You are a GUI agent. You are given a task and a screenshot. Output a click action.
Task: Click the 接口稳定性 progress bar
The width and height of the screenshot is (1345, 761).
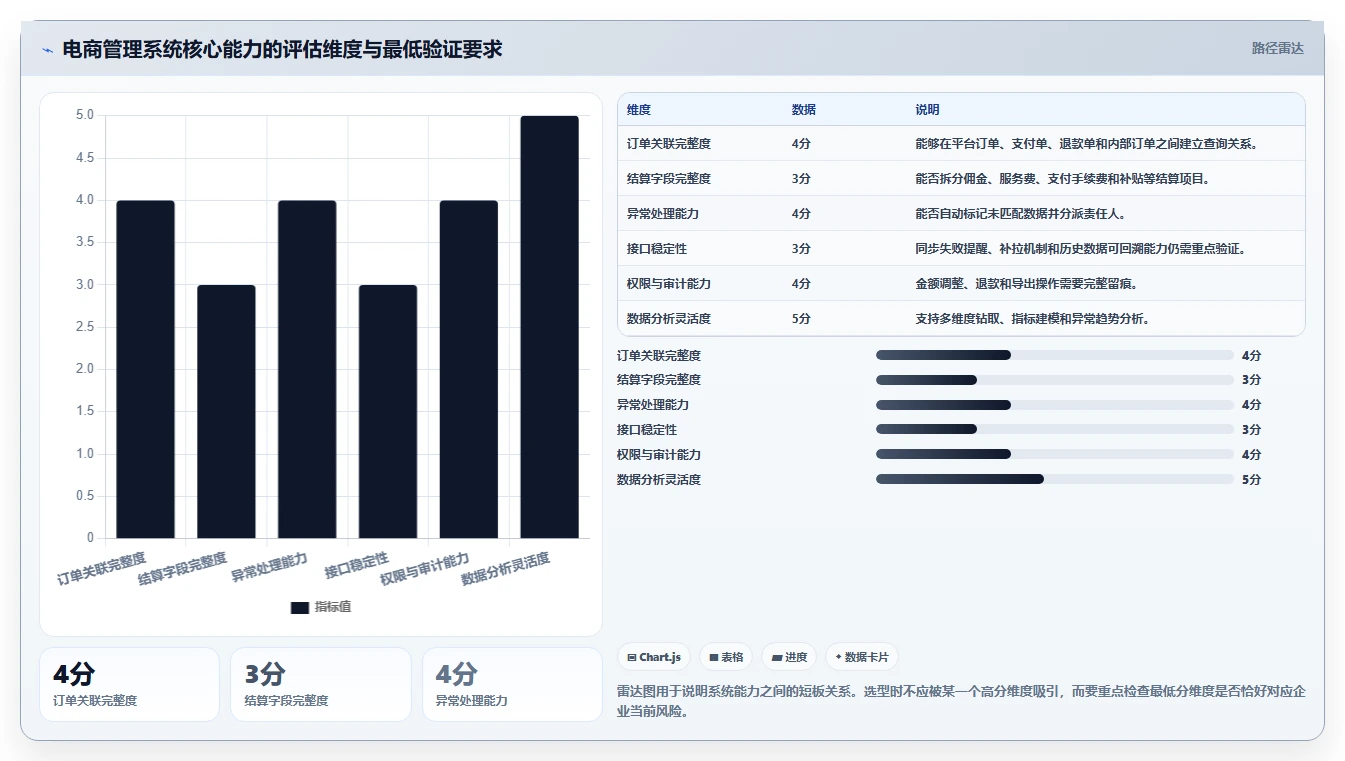[1054, 430]
